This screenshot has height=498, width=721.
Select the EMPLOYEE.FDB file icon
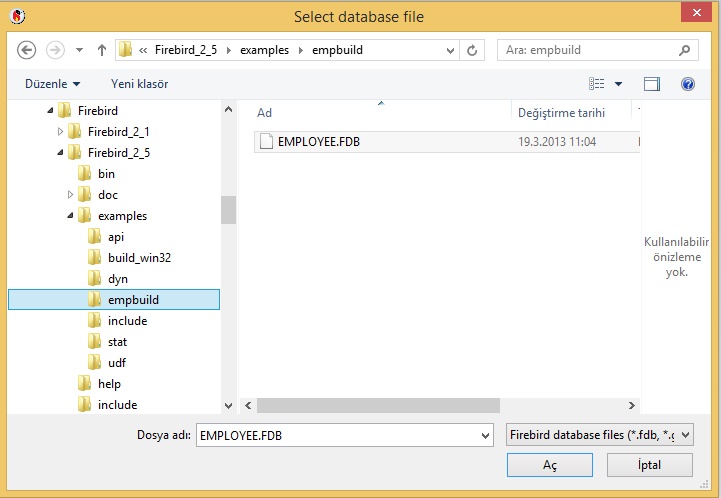(266, 142)
